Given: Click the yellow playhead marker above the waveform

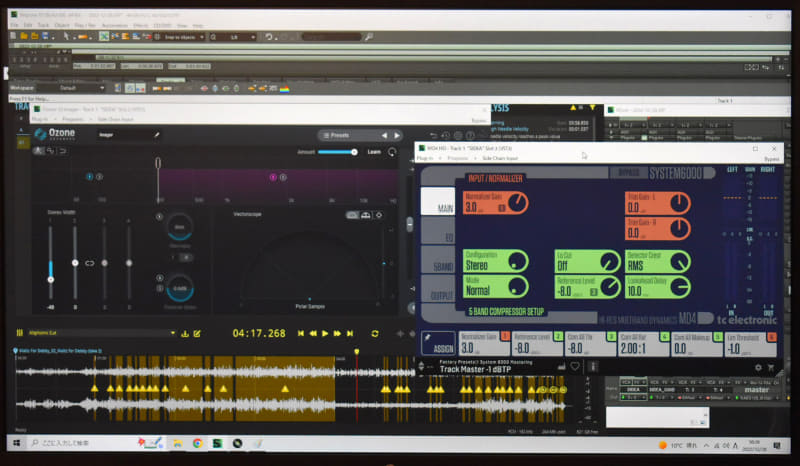Looking at the screenshot, I should pos(357,352).
